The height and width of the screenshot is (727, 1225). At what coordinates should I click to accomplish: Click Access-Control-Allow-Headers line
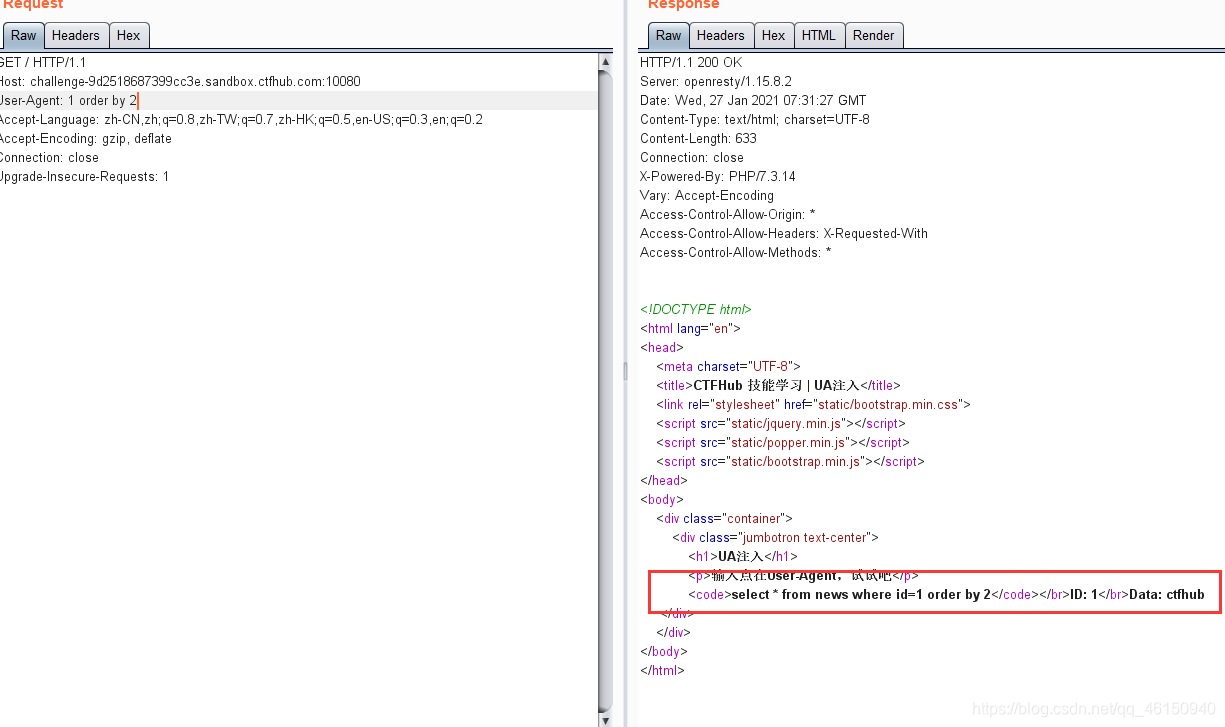tap(784, 234)
